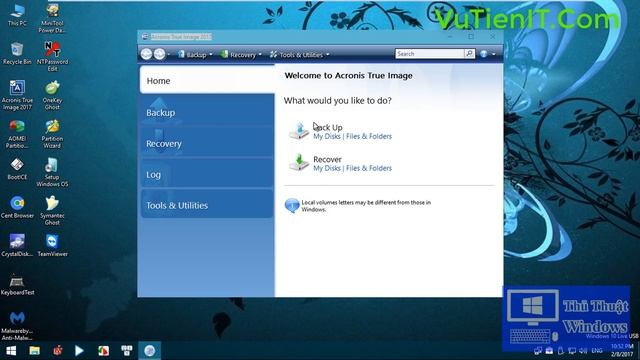Click the Recover heading text
Screen dimensions: 640x360
327,159
